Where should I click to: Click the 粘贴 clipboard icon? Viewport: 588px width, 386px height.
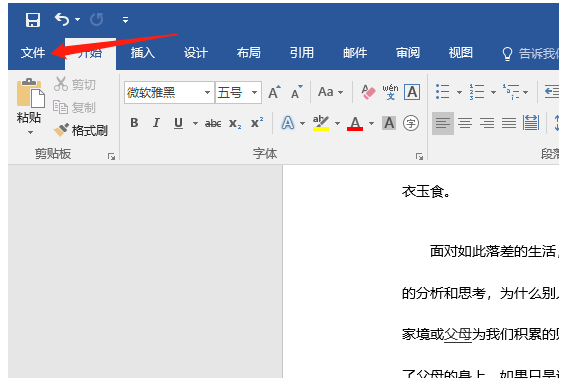30,93
